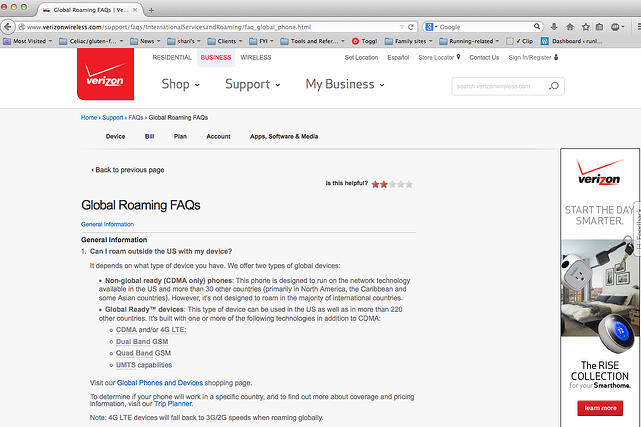Select the Account FAQ category
This screenshot has width=641, height=427.
point(218,136)
